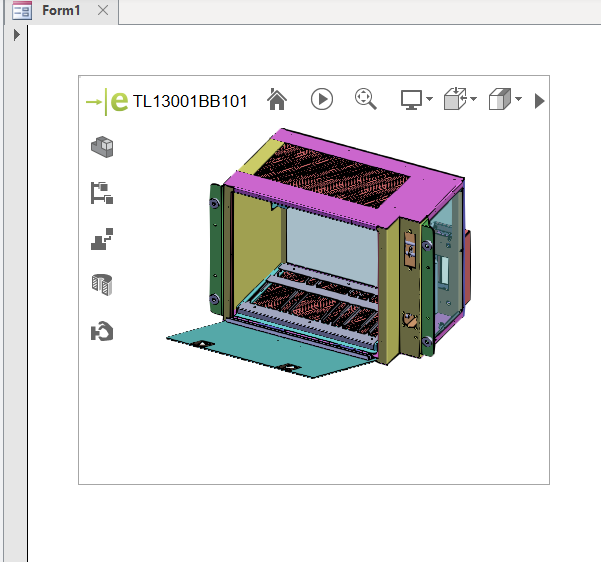601x562 pixels.
Task: Open the Components panel cube icon
Action: [x=102, y=147]
